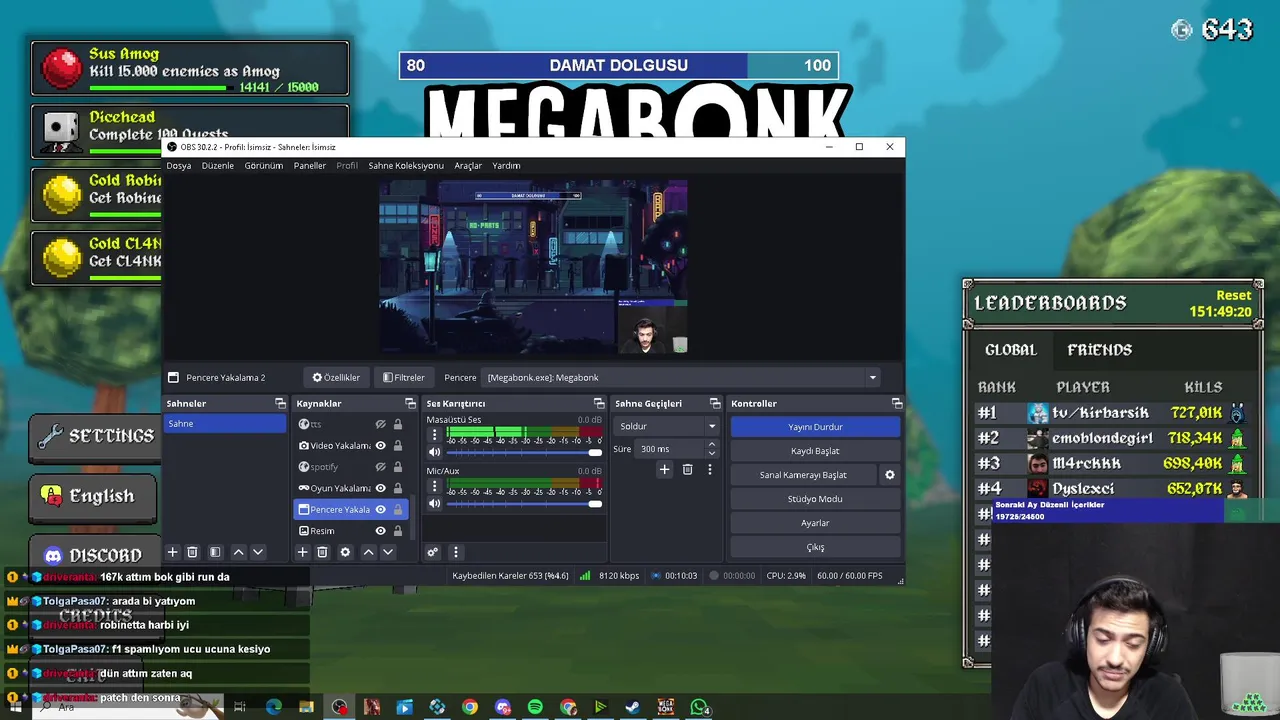Screen dimensions: 1280x720
Task: Open advanced audio properties gears icon in mixer
Action: (x=432, y=552)
